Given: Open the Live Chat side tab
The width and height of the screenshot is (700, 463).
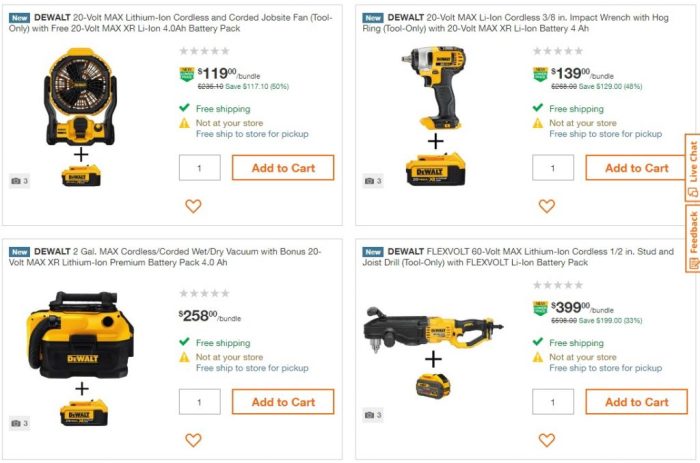Looking at the screenshot, I should (692, 168).
